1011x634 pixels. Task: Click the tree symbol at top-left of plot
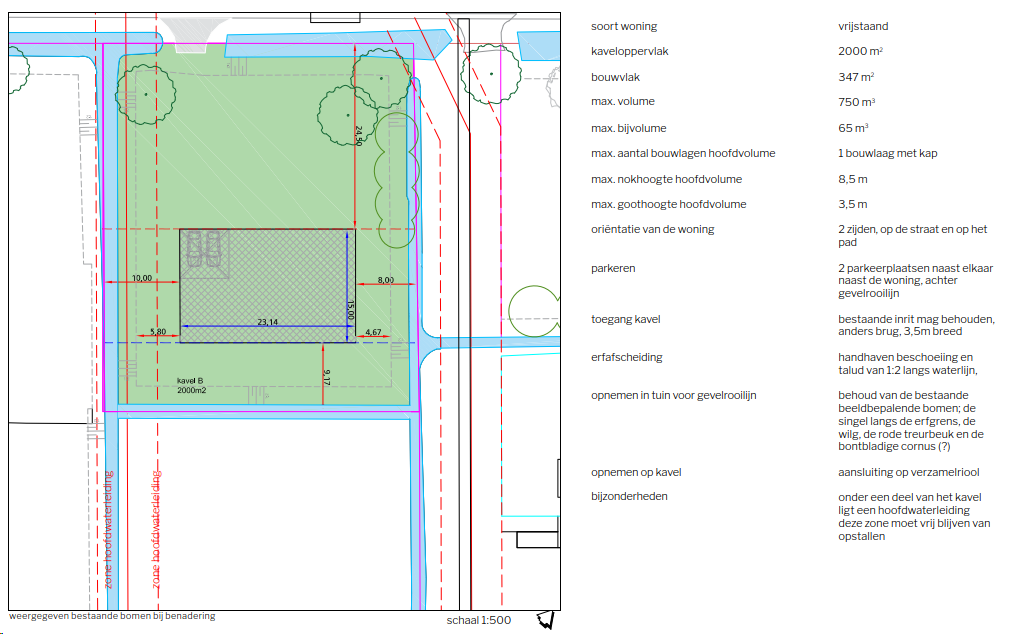[146, 94]
